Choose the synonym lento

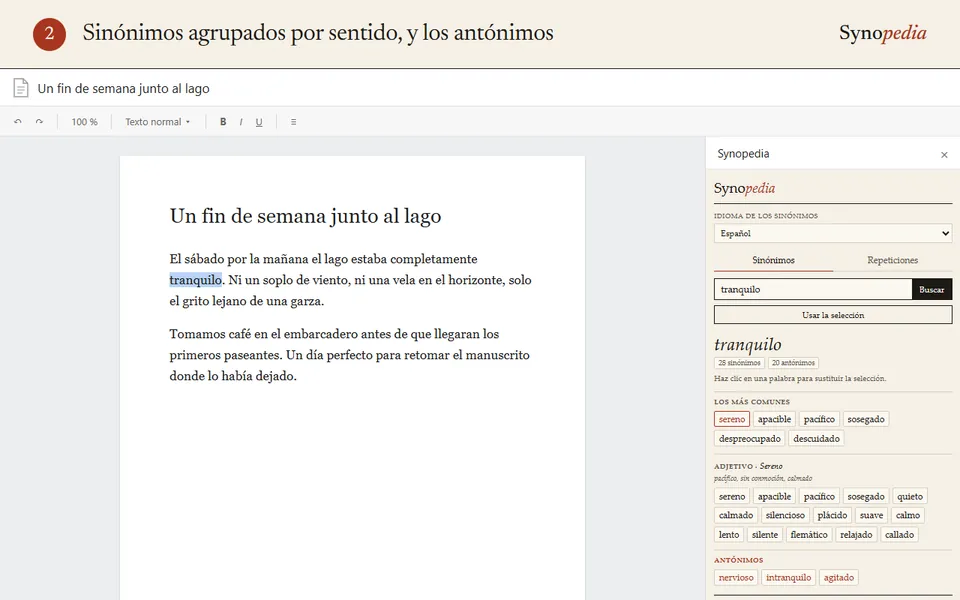pyautogui.click(x=729, y=534)
